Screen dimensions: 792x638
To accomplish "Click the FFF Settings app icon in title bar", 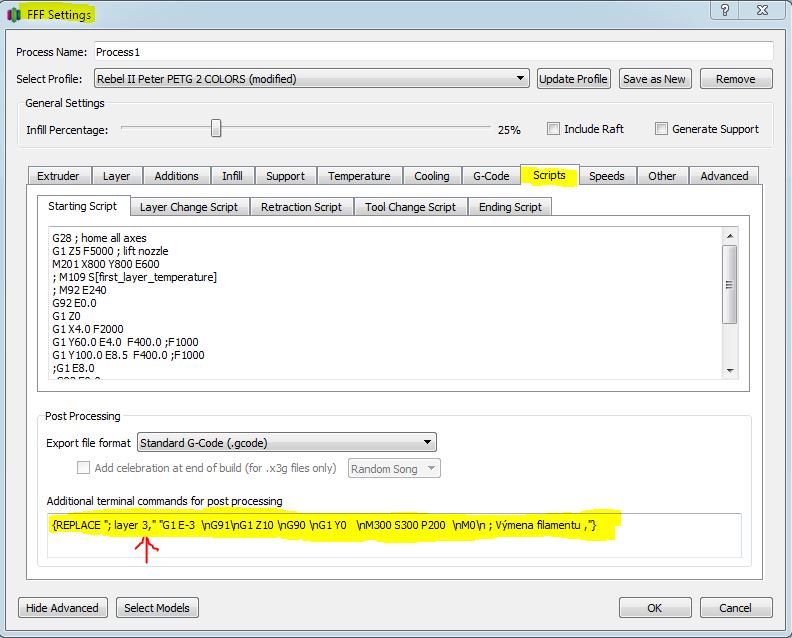I will [14, 15].
